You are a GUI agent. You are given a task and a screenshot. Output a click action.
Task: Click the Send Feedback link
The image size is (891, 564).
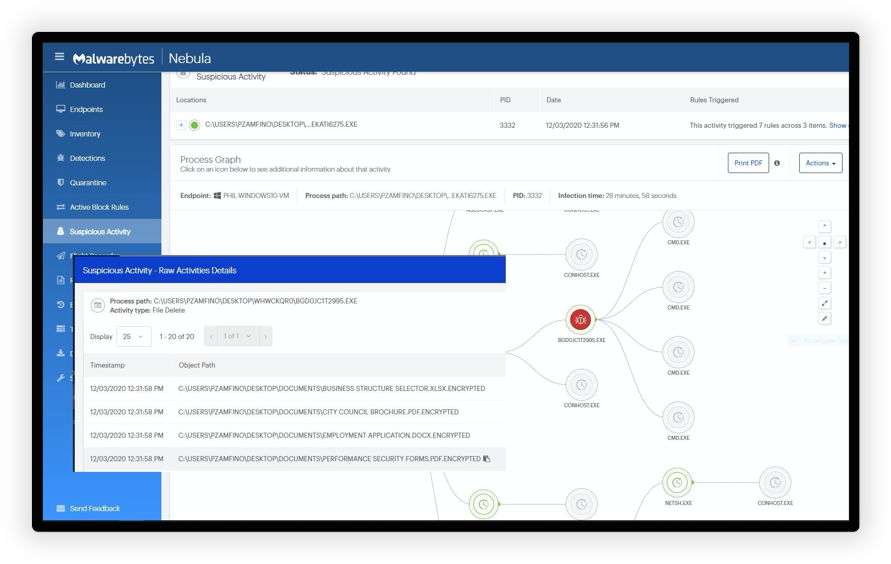pyautogui.click(x=94, y=508)
